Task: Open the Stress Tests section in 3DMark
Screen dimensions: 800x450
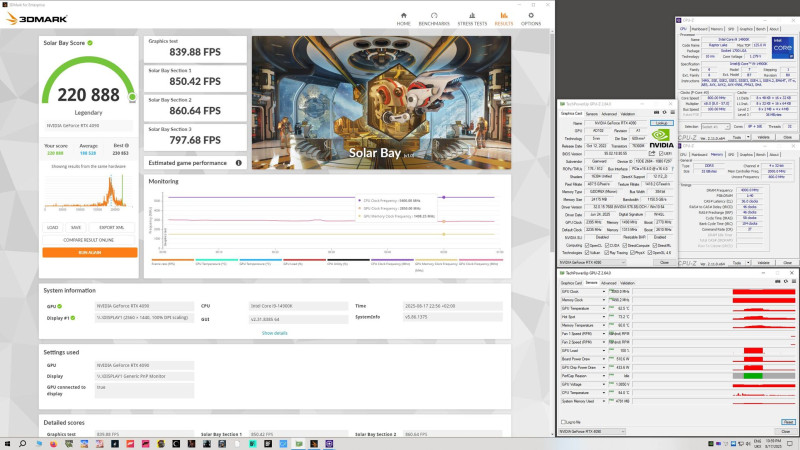Action: [x=472, y=19]
